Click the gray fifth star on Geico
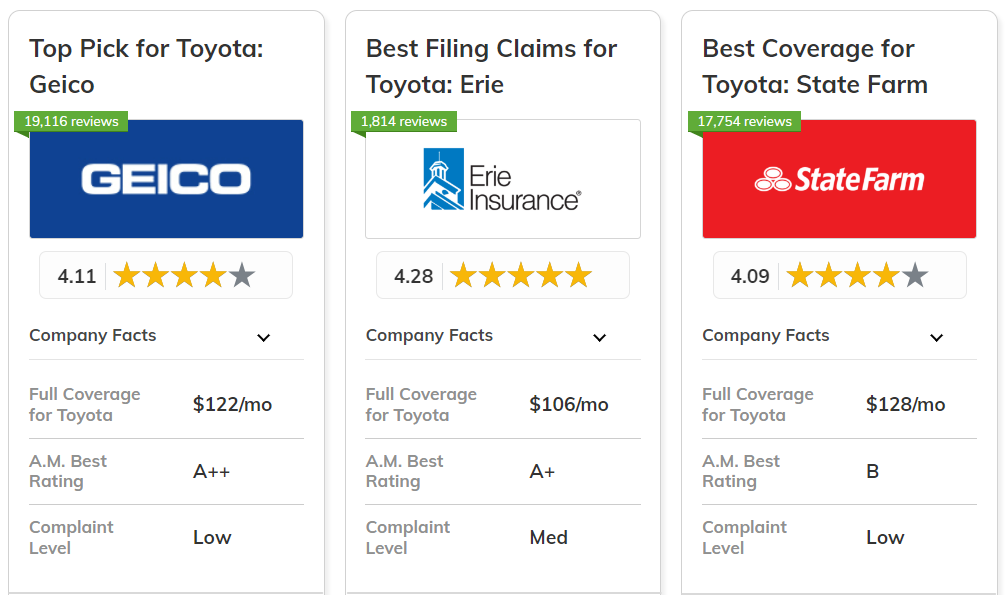This screenshot has height=595, width=1005. click(x=241, y=275)
